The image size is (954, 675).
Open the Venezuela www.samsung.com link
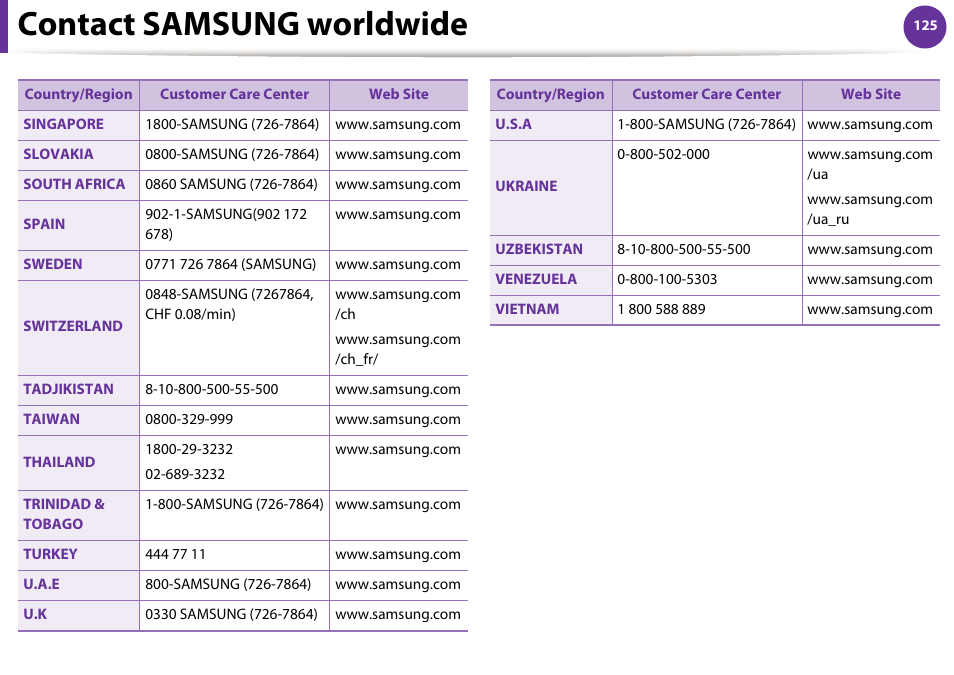coord(870,280)
